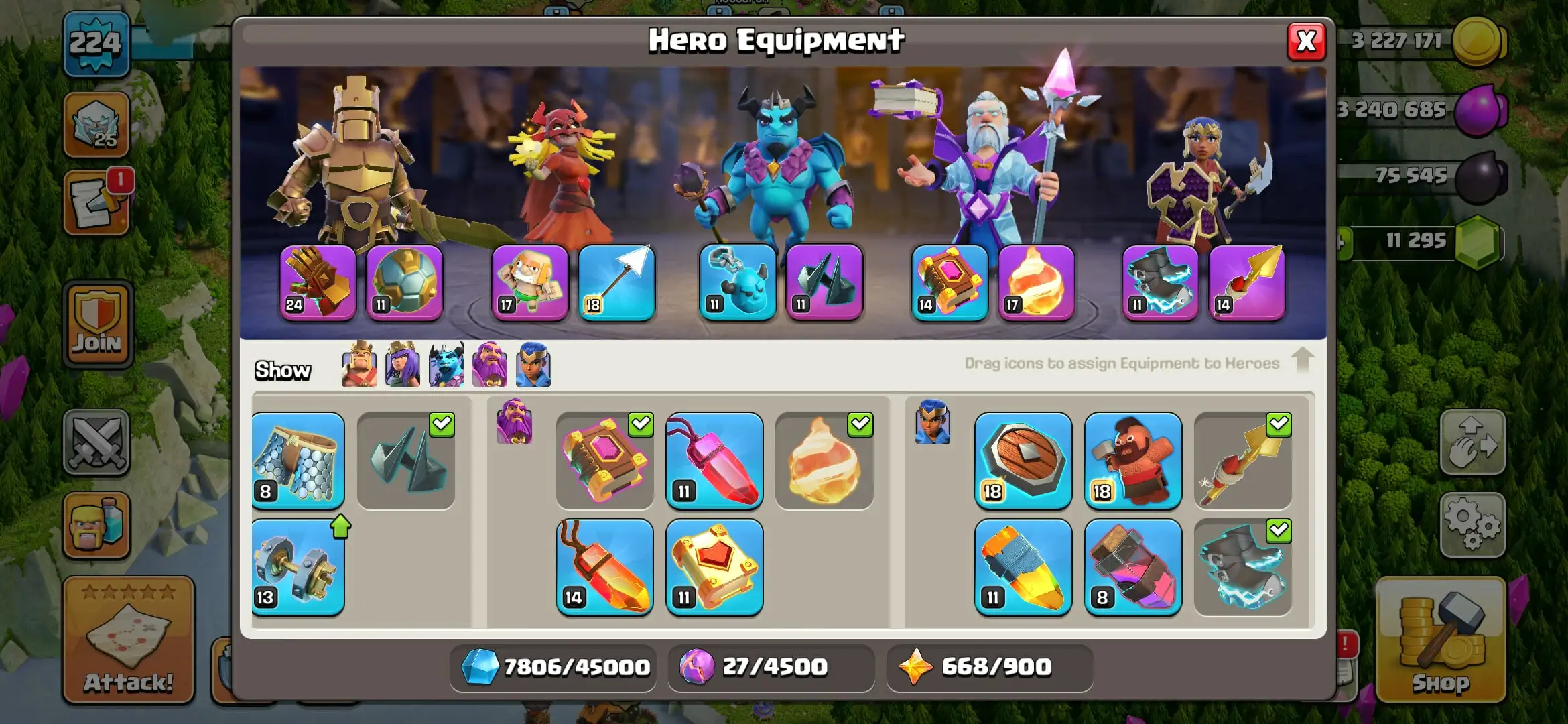The width and height of the screenshot is (1568, 724).
Task: Tap the Shiny Ore 7806/45000 counter
Action: (554, 667)
